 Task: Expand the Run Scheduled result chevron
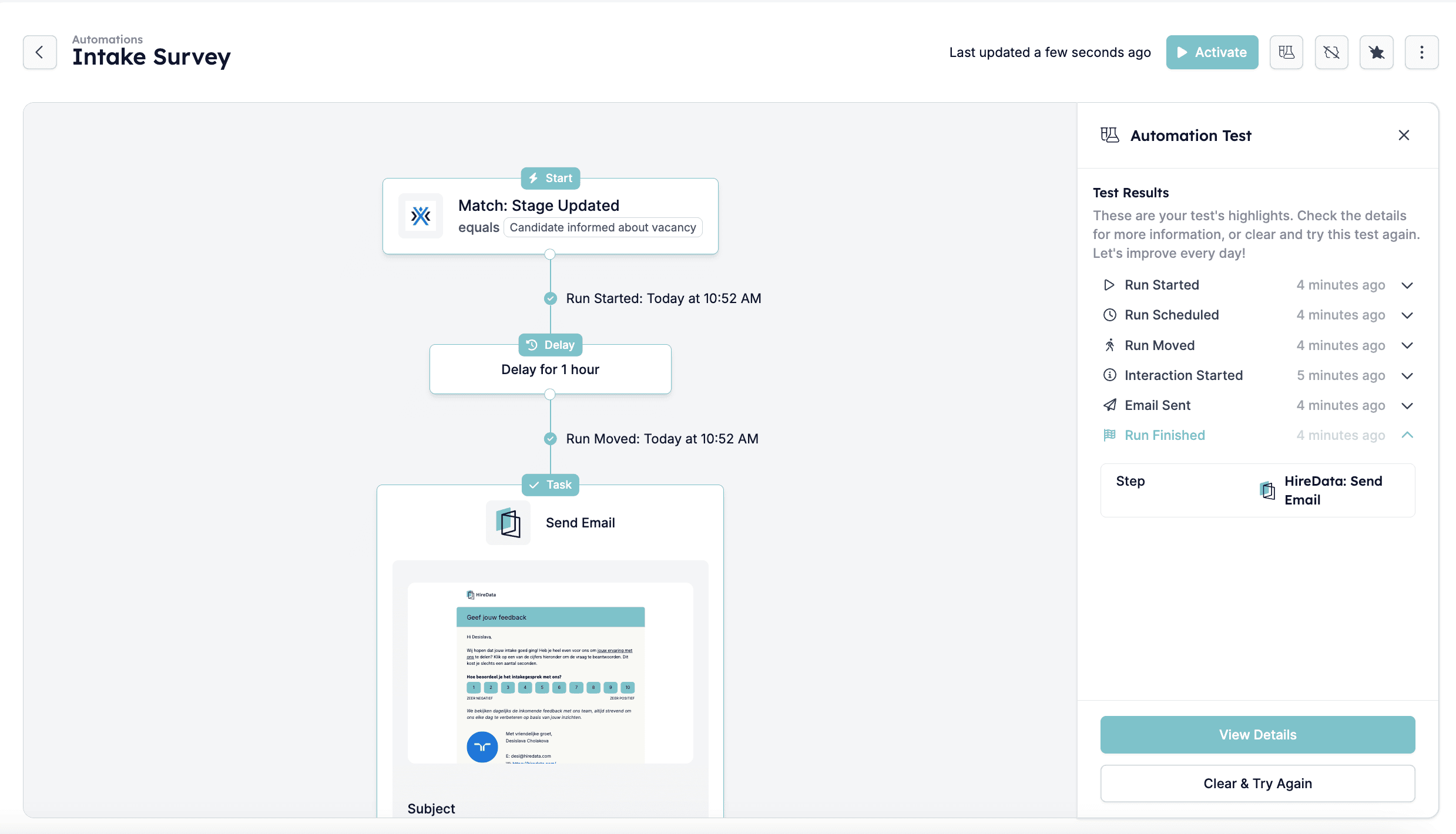[x=1407, y=315]
